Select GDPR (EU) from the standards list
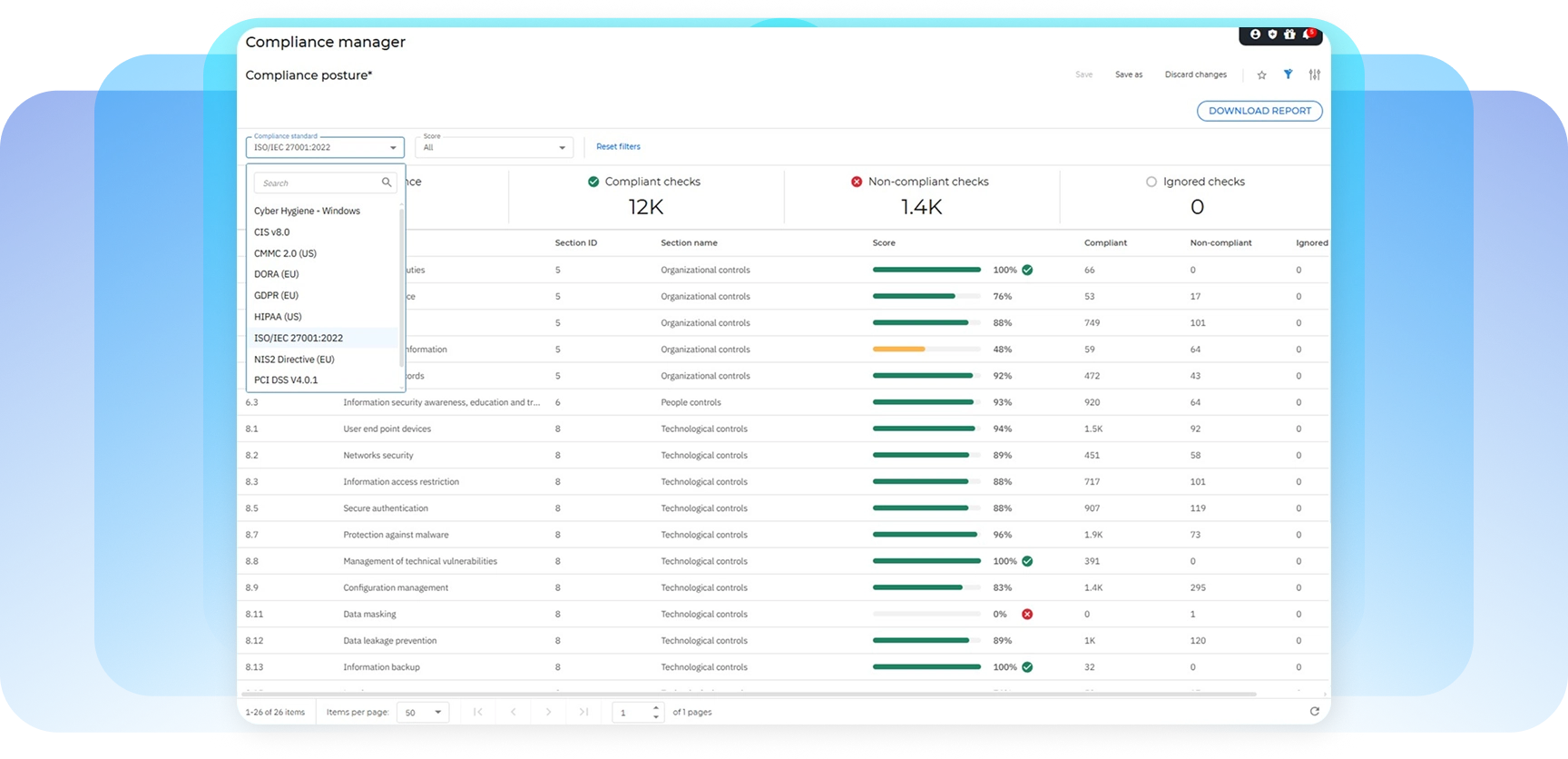Screen dimensions: 1568x759 [276, 295]
